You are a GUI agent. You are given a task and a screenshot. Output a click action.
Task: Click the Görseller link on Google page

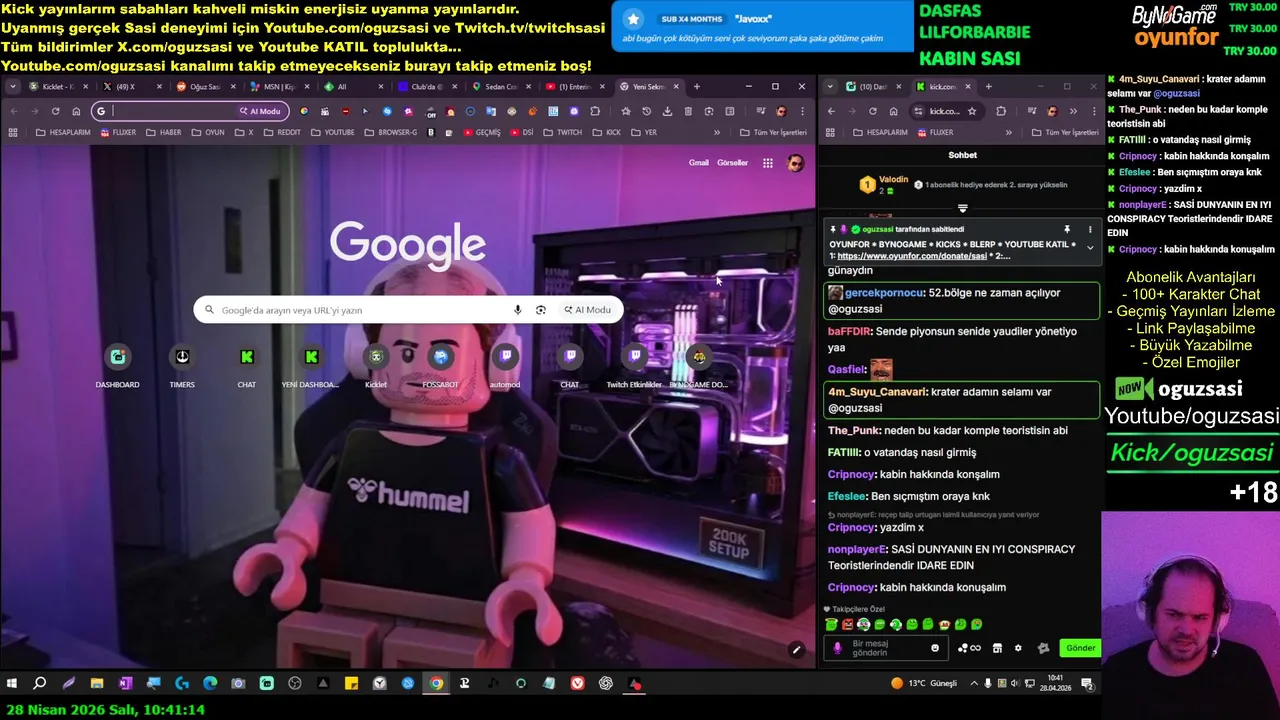pos(732,163)
